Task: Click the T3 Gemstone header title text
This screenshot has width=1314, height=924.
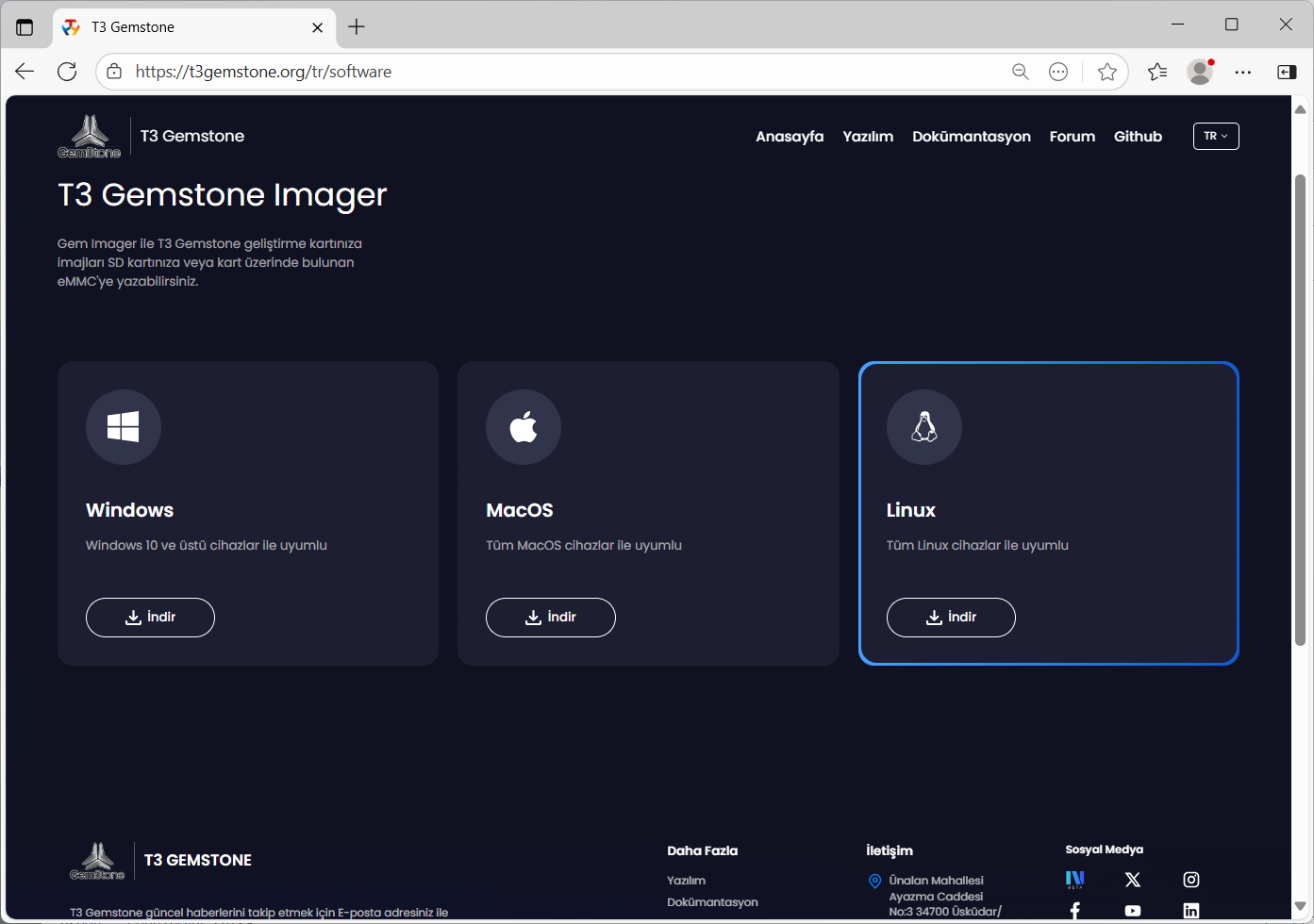Action: click(x=192, y=136)
